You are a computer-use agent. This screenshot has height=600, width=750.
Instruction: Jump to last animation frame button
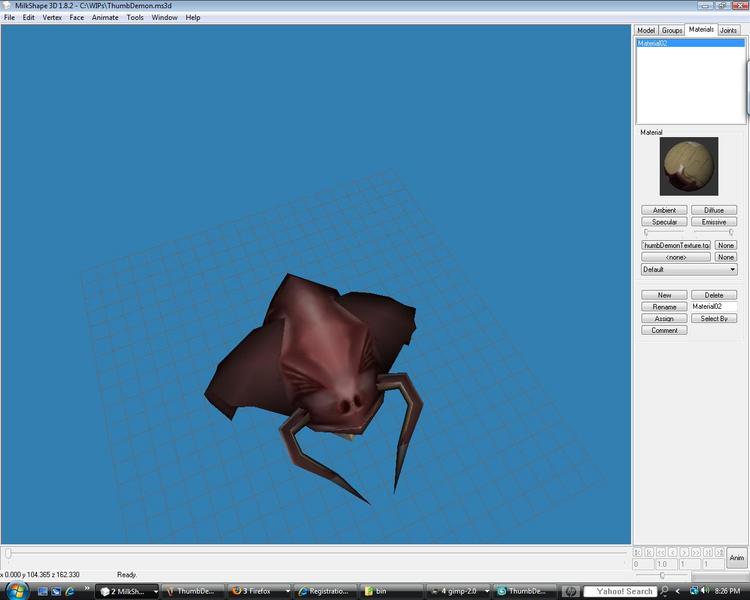719,552
